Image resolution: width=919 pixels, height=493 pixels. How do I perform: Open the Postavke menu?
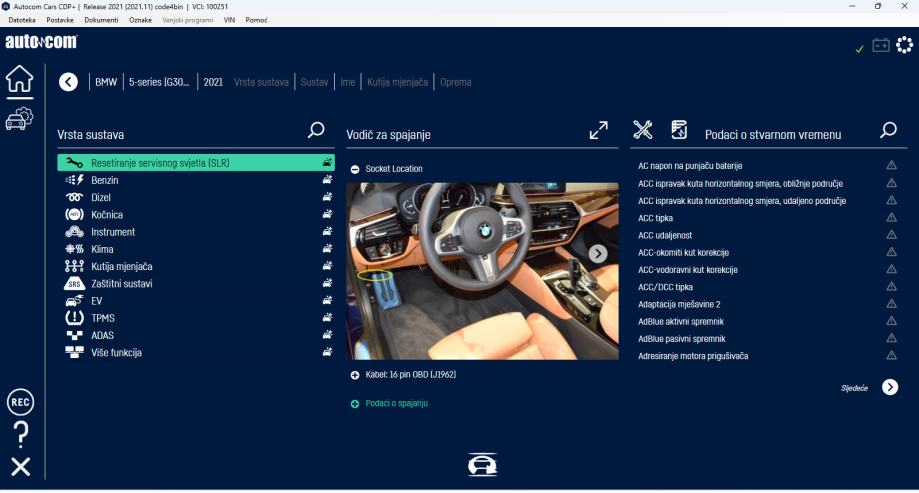click(60, 20)
